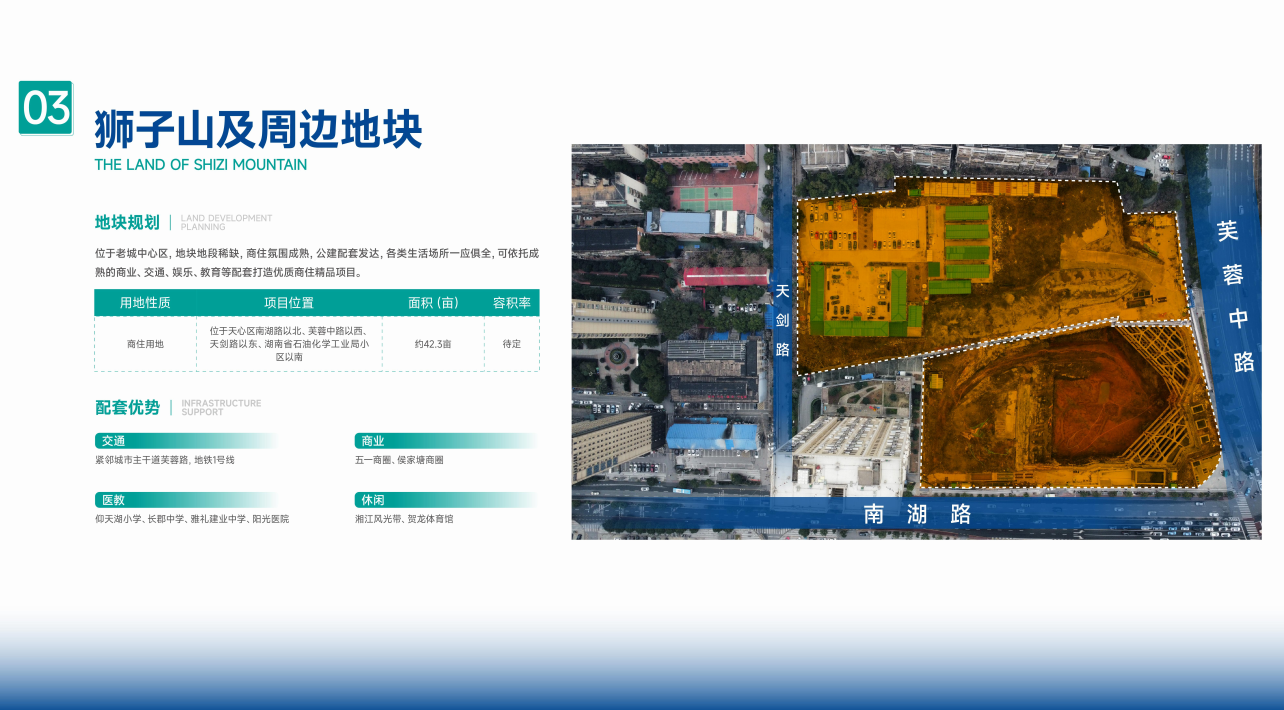Click the 配套优势 section heading

point(127,408)
